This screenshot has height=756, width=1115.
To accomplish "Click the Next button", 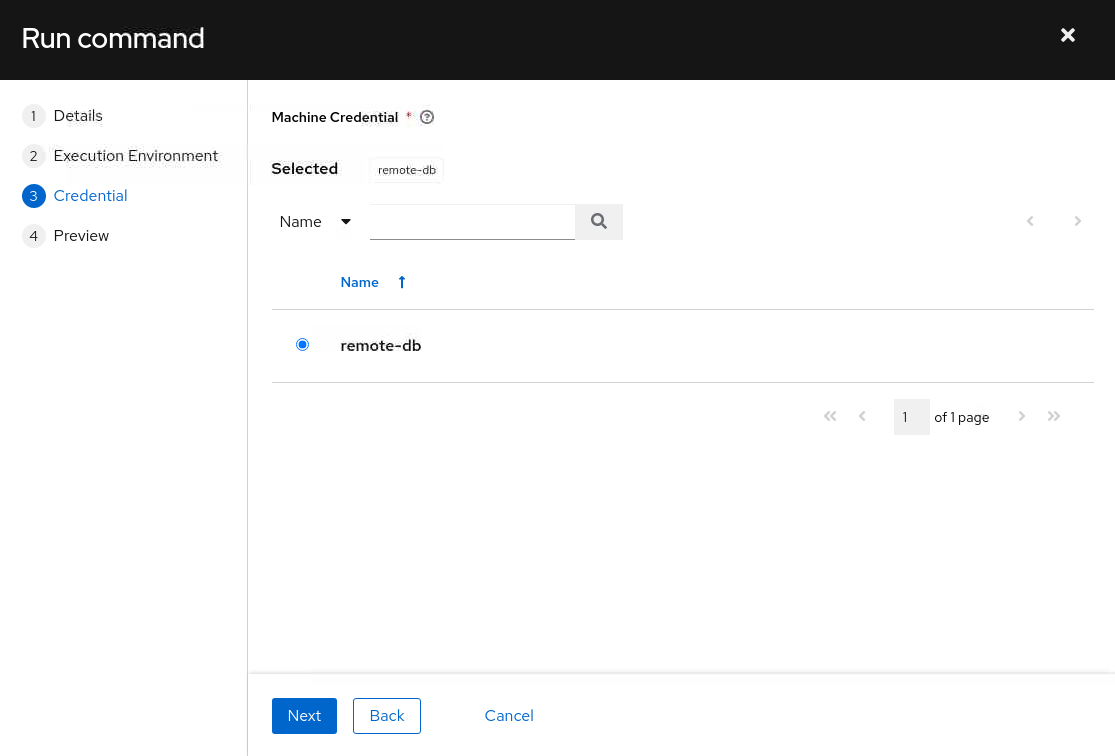I will (304, 715).
